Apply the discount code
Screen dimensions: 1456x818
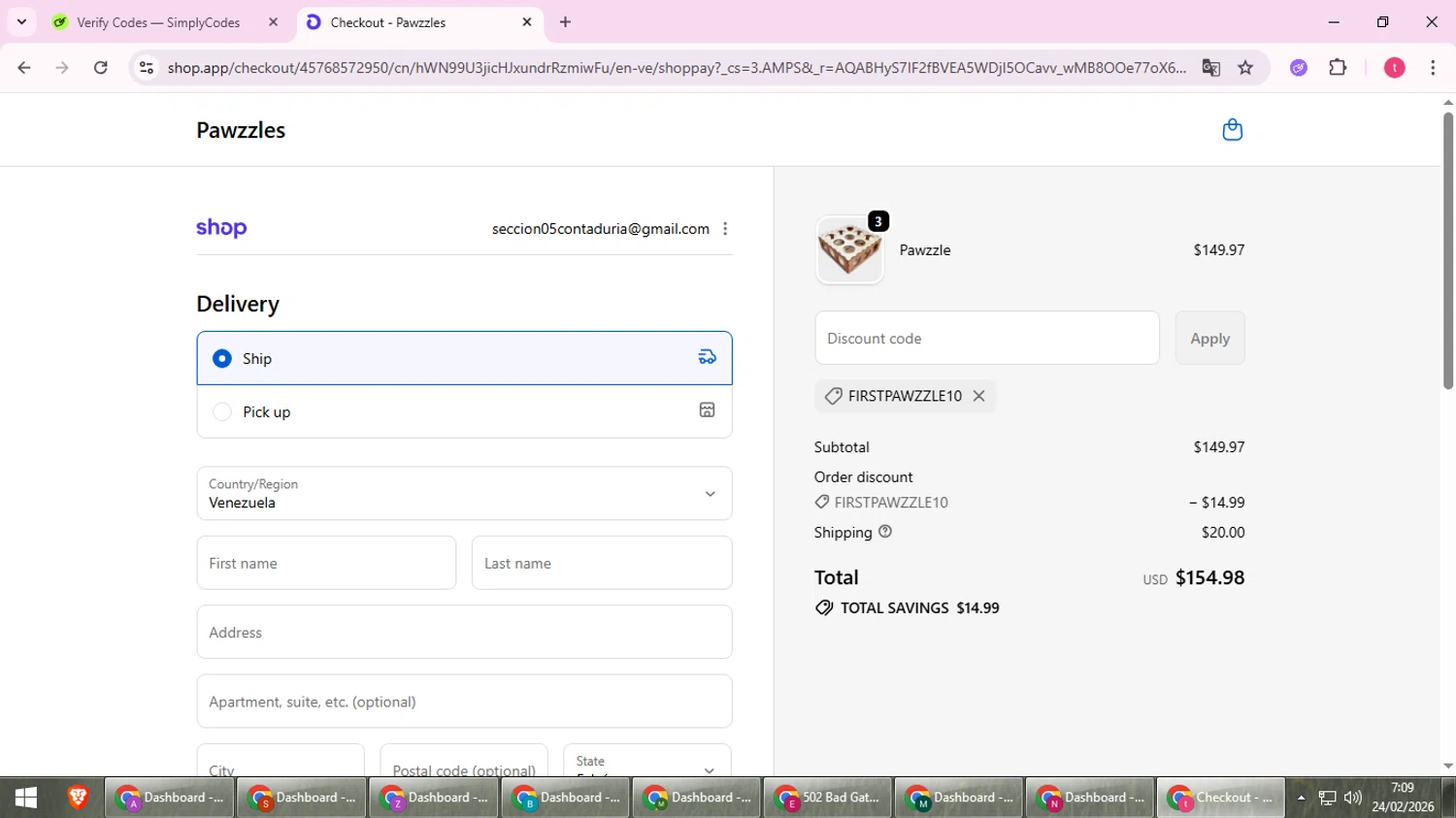pyautogui.click(x=1209, y=338)
